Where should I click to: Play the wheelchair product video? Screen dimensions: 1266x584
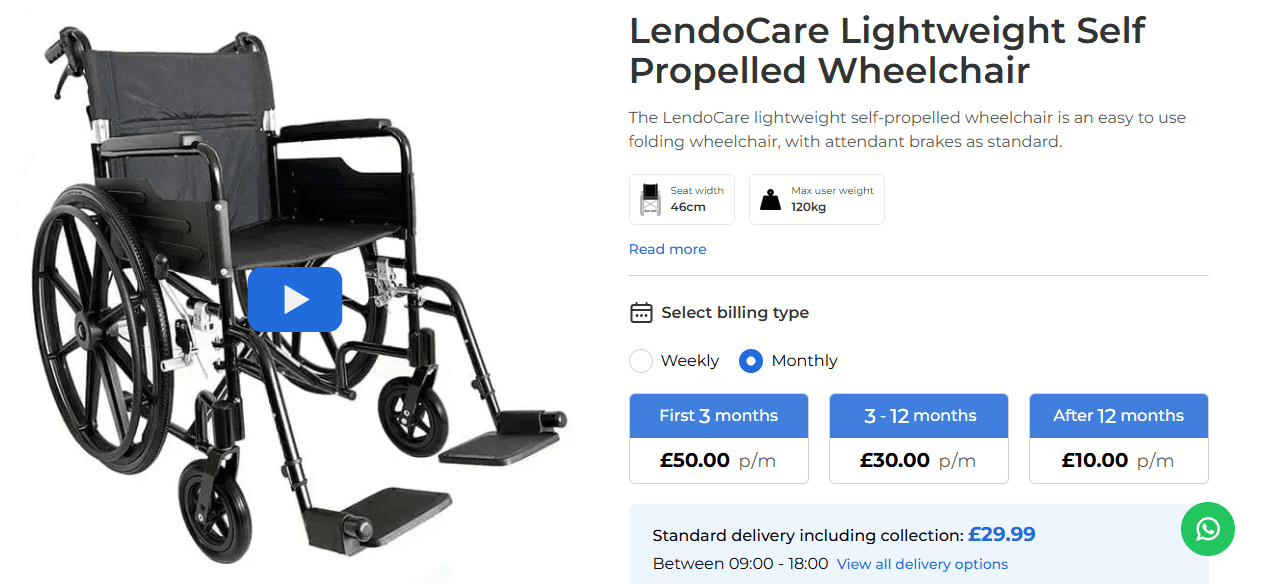tap(295, 299)
